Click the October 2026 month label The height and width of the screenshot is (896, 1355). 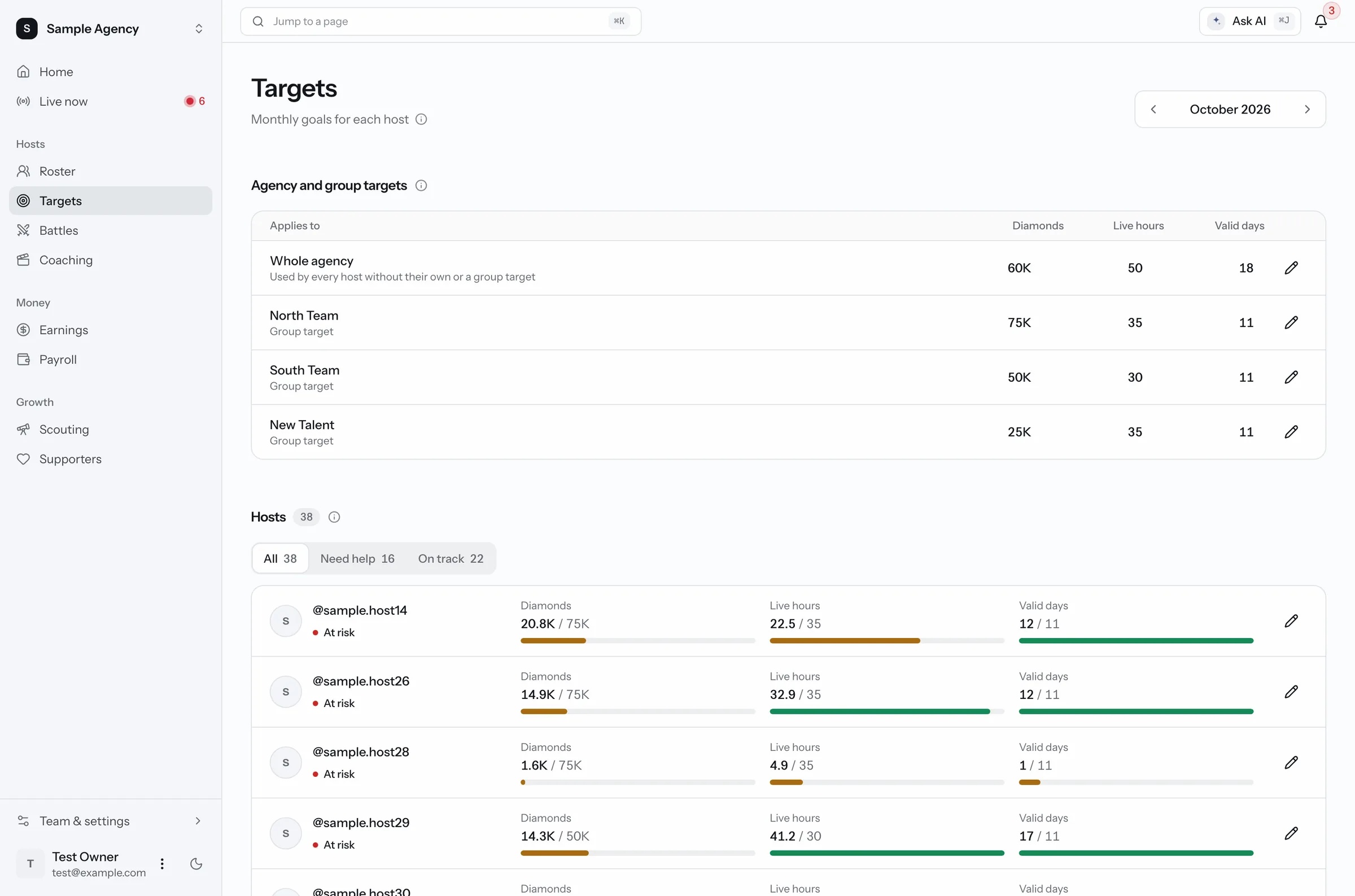(1230, 109)
